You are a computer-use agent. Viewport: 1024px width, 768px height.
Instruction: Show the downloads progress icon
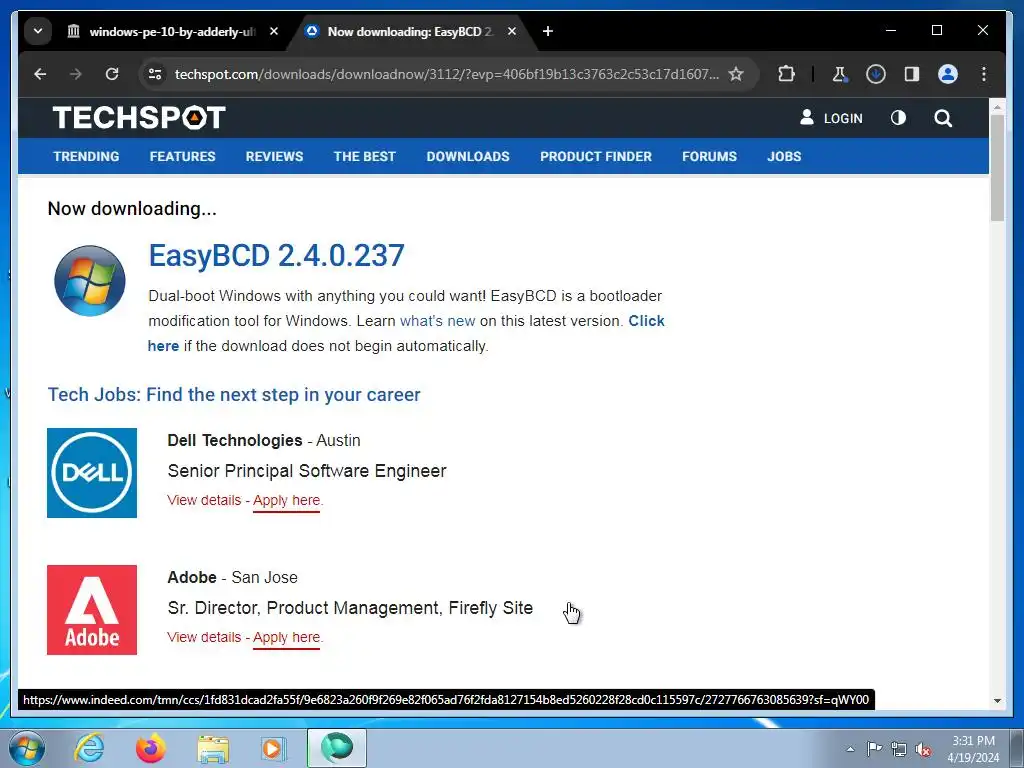point(875,74)
